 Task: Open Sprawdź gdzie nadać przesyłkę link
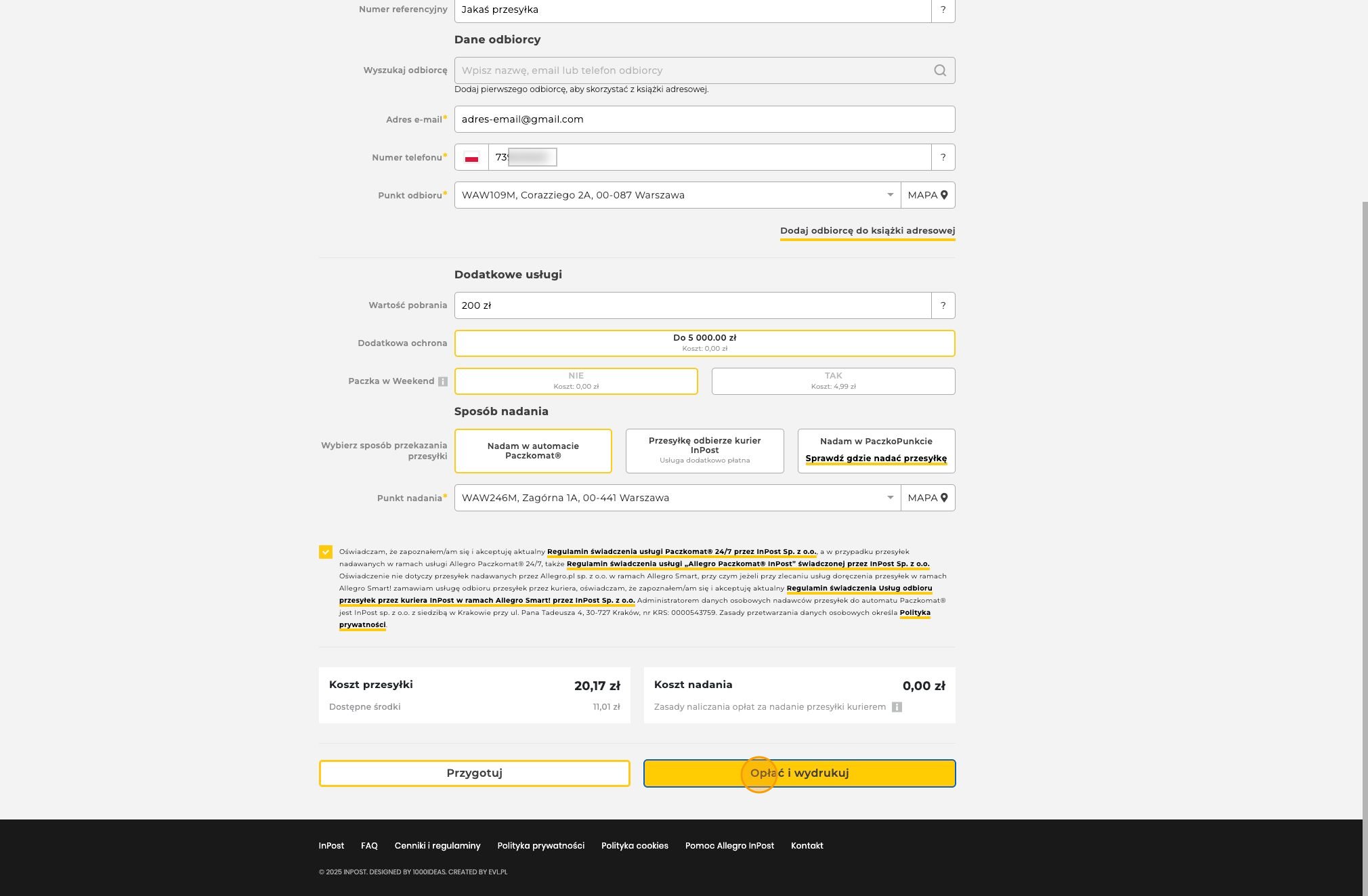[876, 458]
